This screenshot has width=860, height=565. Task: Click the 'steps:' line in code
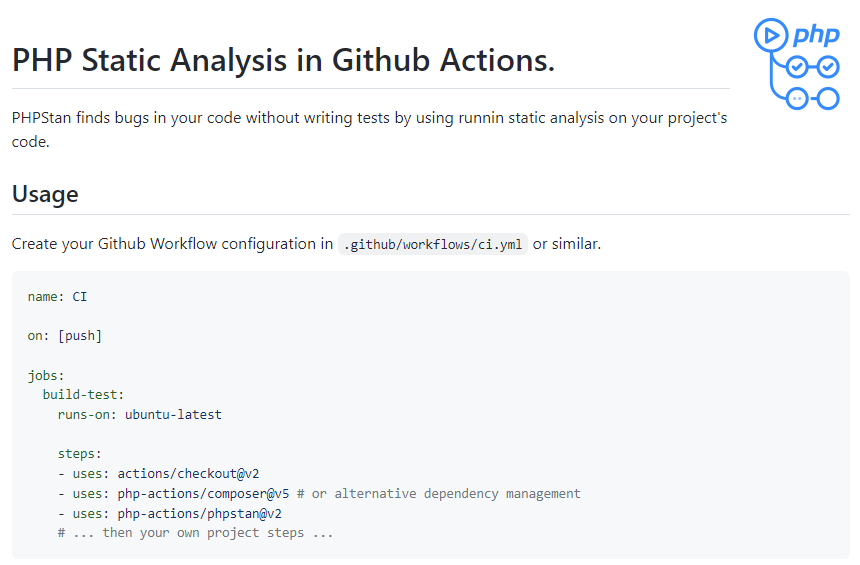tap(80, 454)
